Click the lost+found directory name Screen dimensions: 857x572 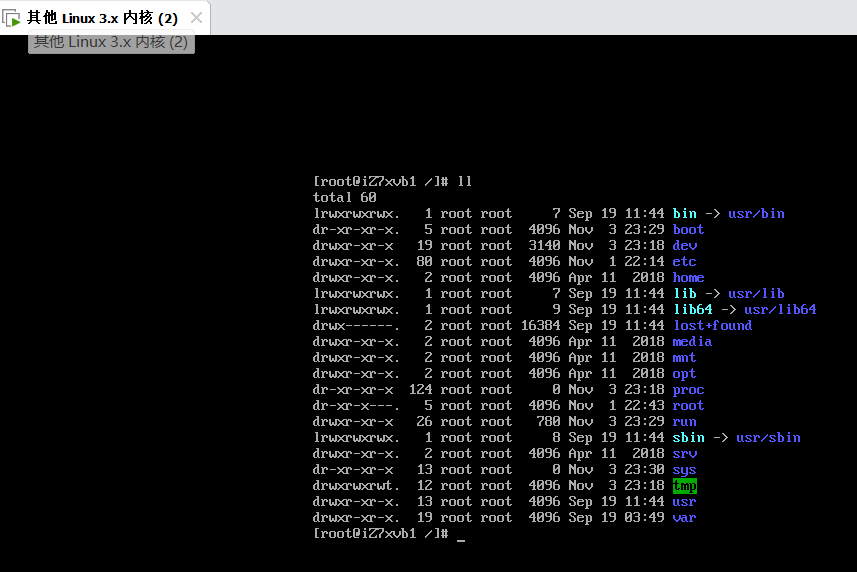click(x=712, y=325)
